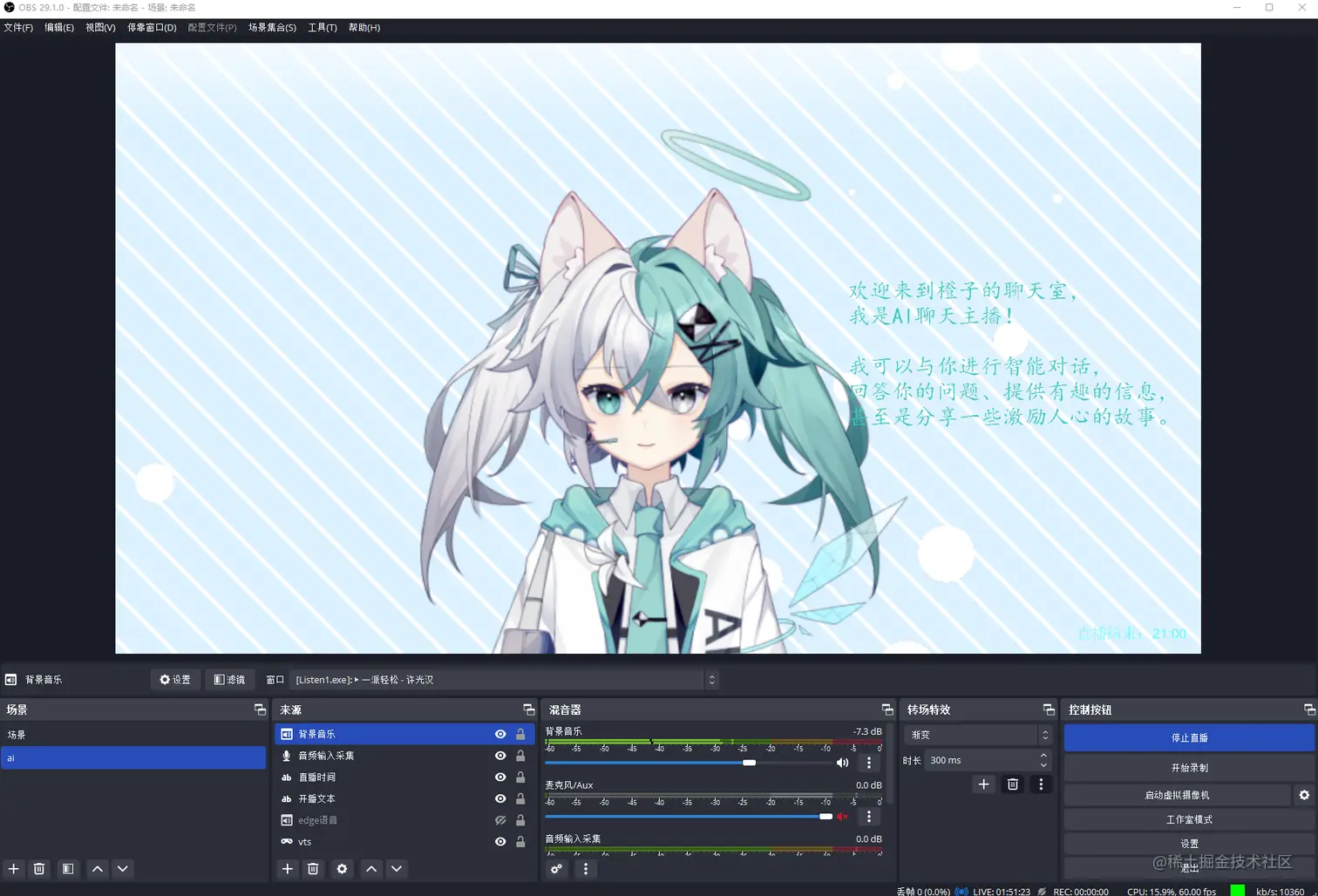Viewport: 1318px width, 896px height.
Task: Open advanced audio properties gear in mixer
Action: (x=557, y=869)
